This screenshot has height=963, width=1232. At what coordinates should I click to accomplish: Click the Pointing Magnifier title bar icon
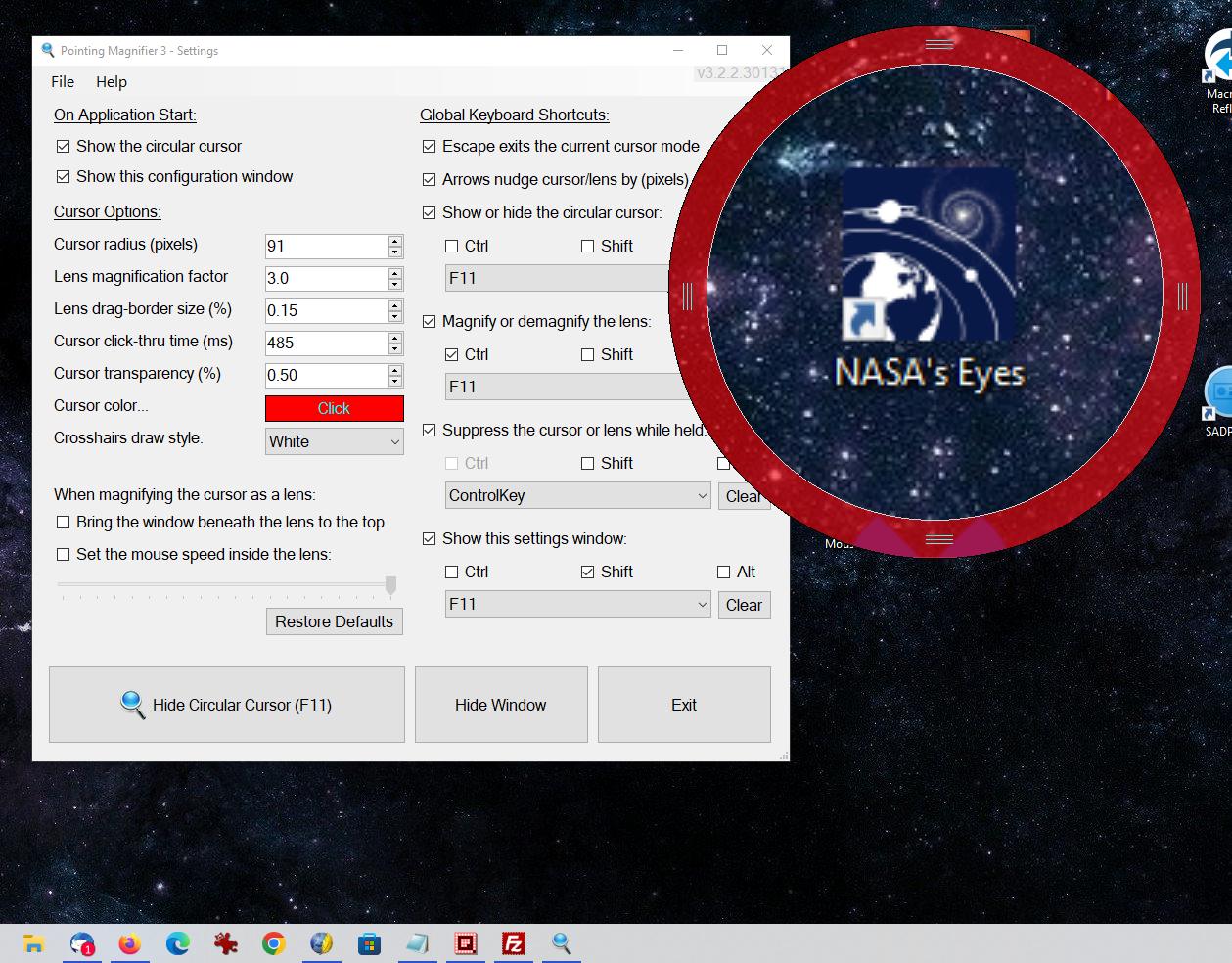tap(48, 50)
